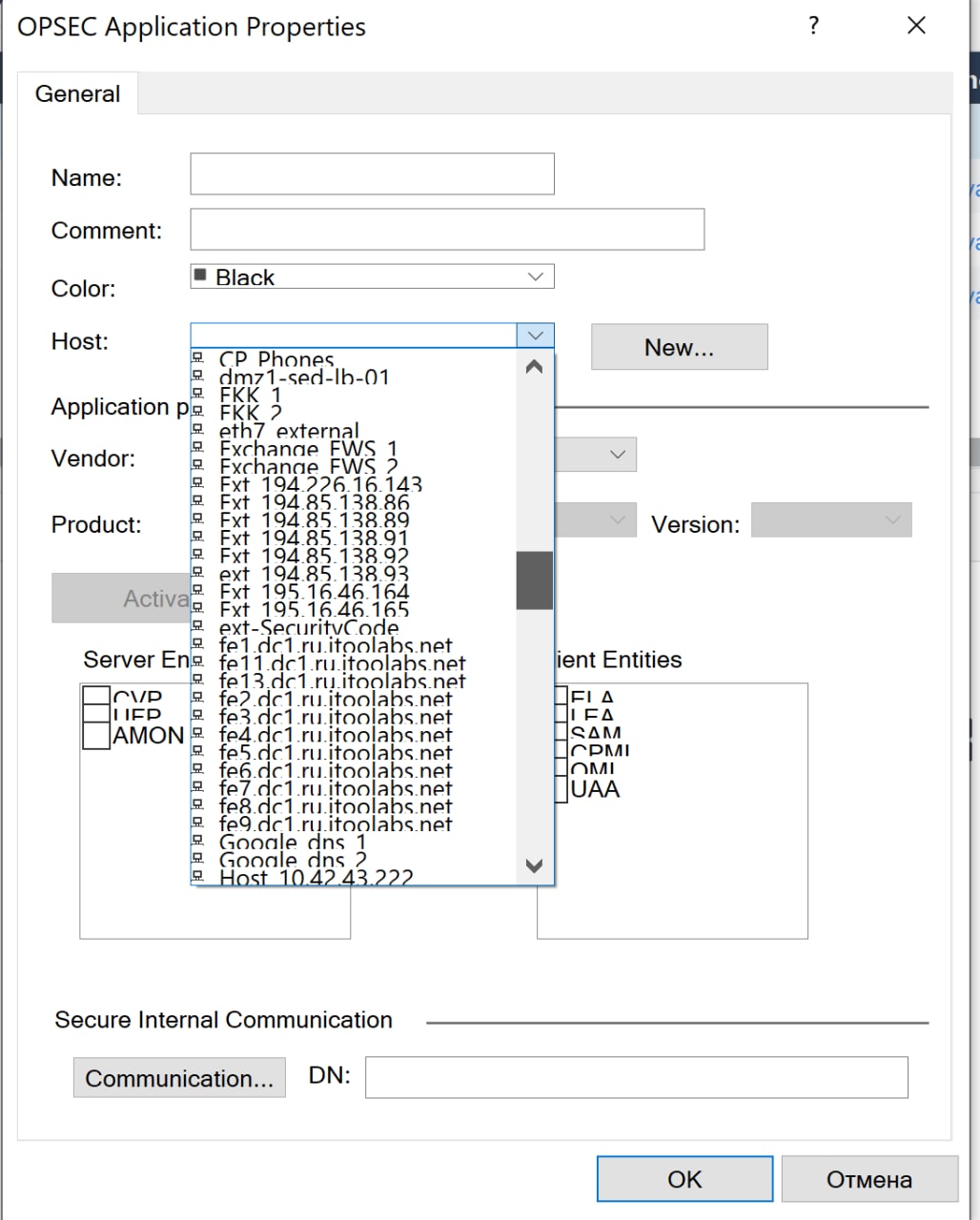Click the host list scroll-down arrow
This screenshot has width=980, height=1220.
(535, 865)
